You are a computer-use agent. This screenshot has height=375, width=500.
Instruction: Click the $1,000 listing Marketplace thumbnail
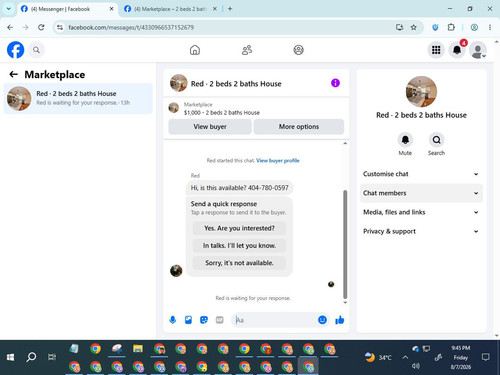pos(173,108)
